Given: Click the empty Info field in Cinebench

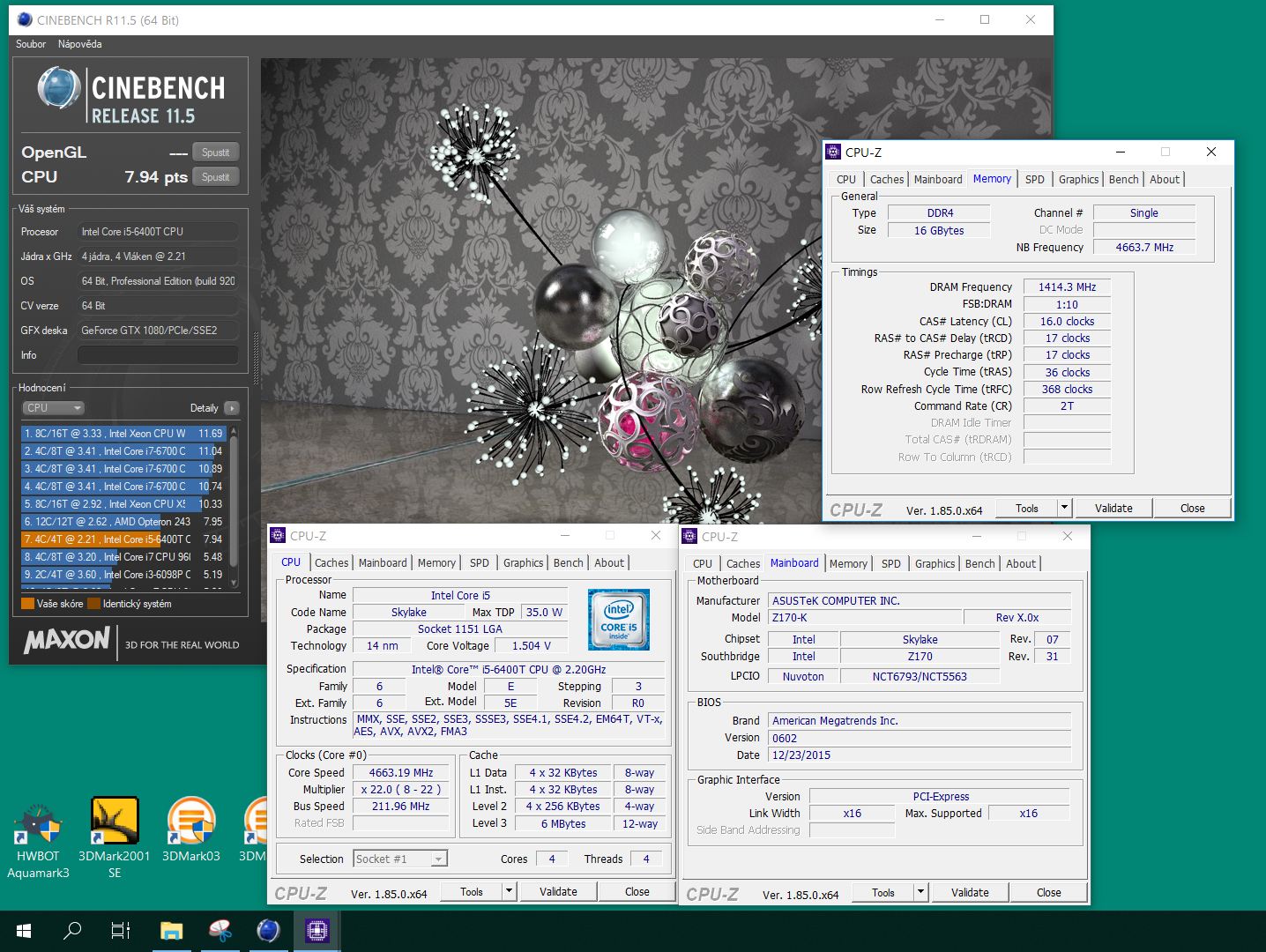Looking at the screenshot, I should pos(158,355).
